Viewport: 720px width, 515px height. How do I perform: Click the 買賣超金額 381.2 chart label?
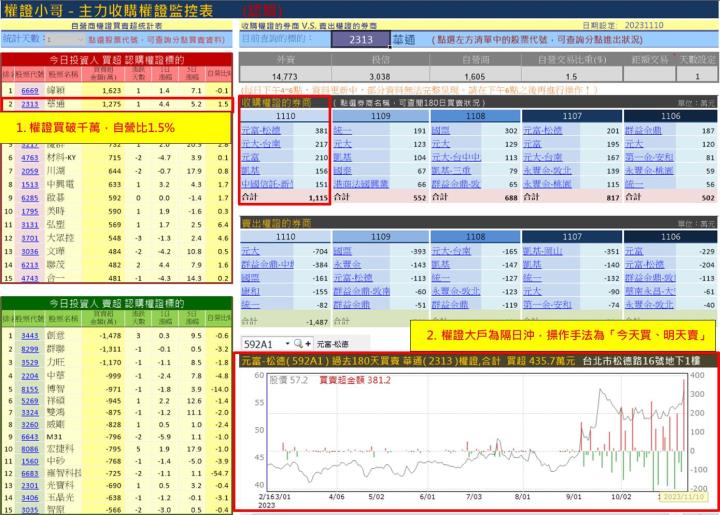pyautogui.click(x=355, y=380)
